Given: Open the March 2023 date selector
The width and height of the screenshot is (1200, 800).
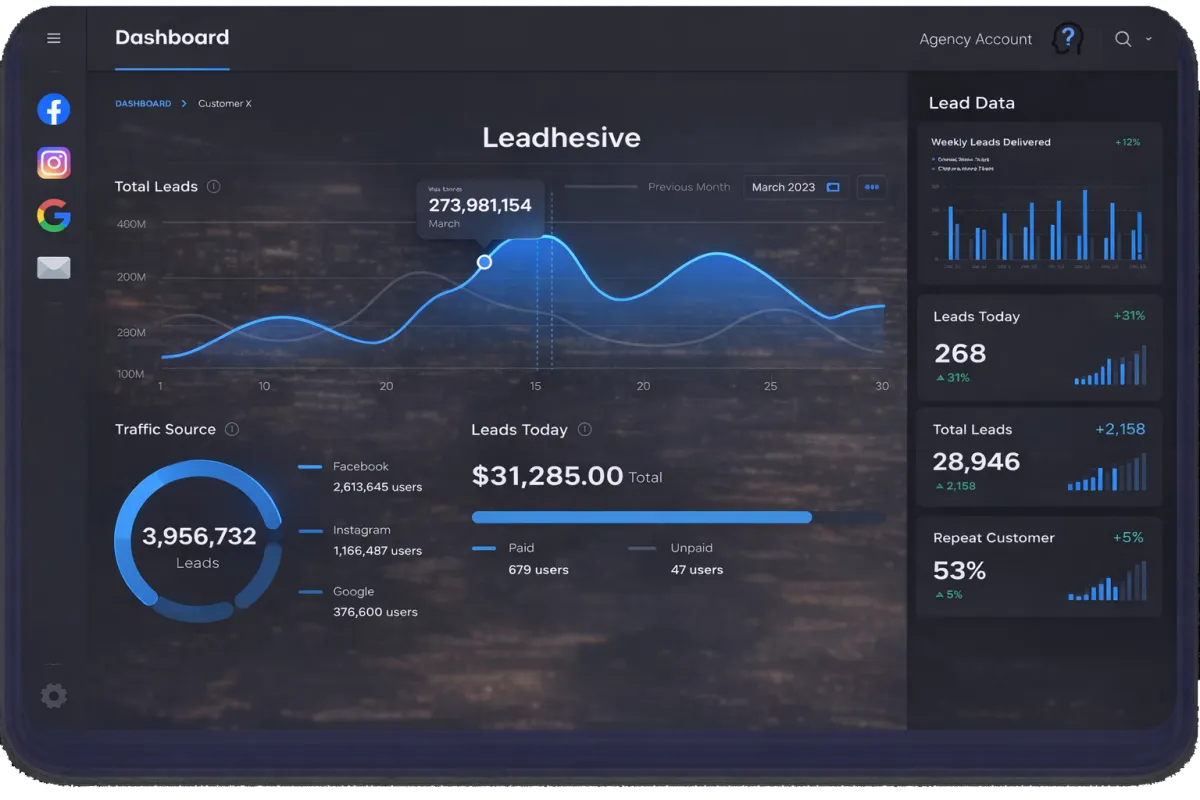Looking at the screenshot, I should (x=796, y=187).
